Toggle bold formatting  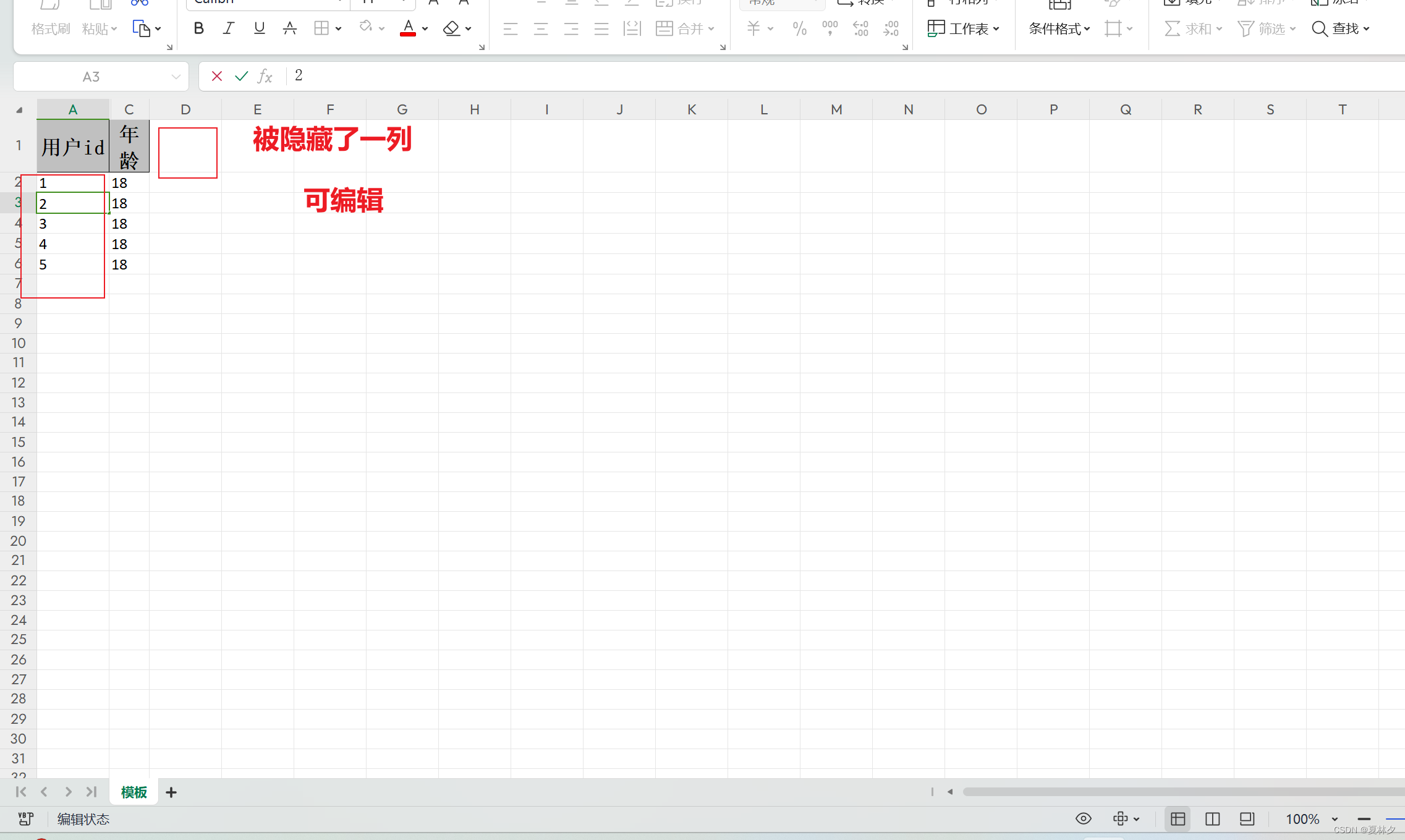point(198,28)
